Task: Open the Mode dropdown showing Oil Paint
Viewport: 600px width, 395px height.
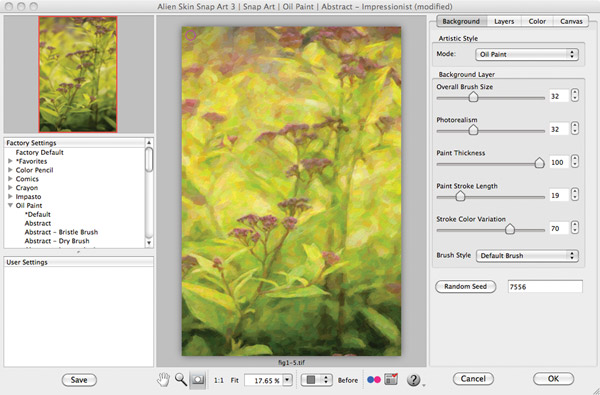Action: (x=527, y=54)
